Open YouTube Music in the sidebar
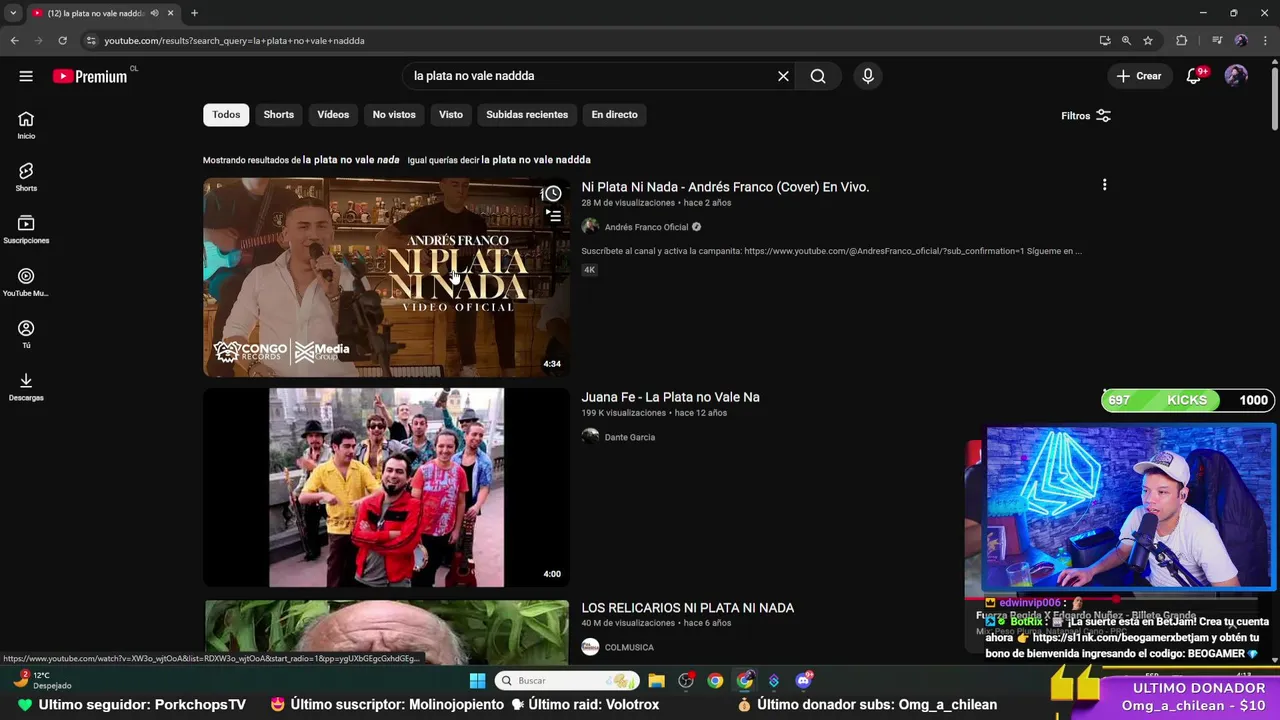1280x720 pixels. (26, 282)
